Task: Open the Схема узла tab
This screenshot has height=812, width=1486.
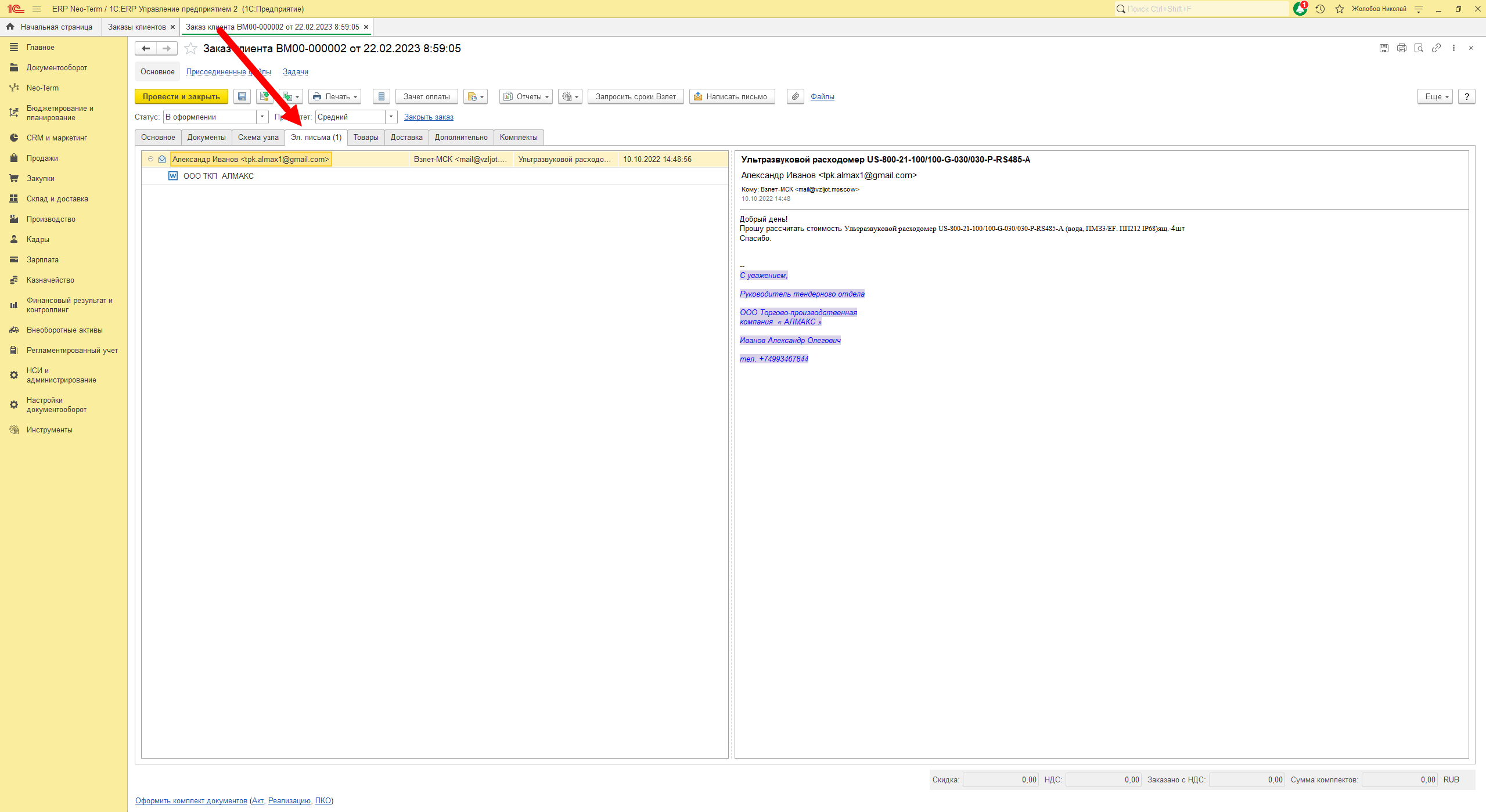Action: (x=258, y=138)
